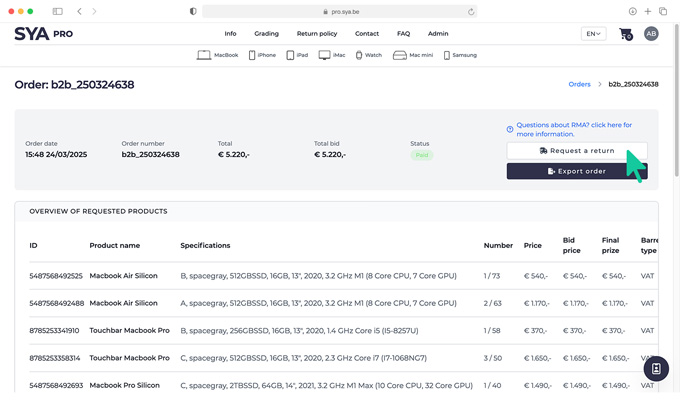
Task: Click the pro.sya.be address bar
Action: (x=340, y=12)
